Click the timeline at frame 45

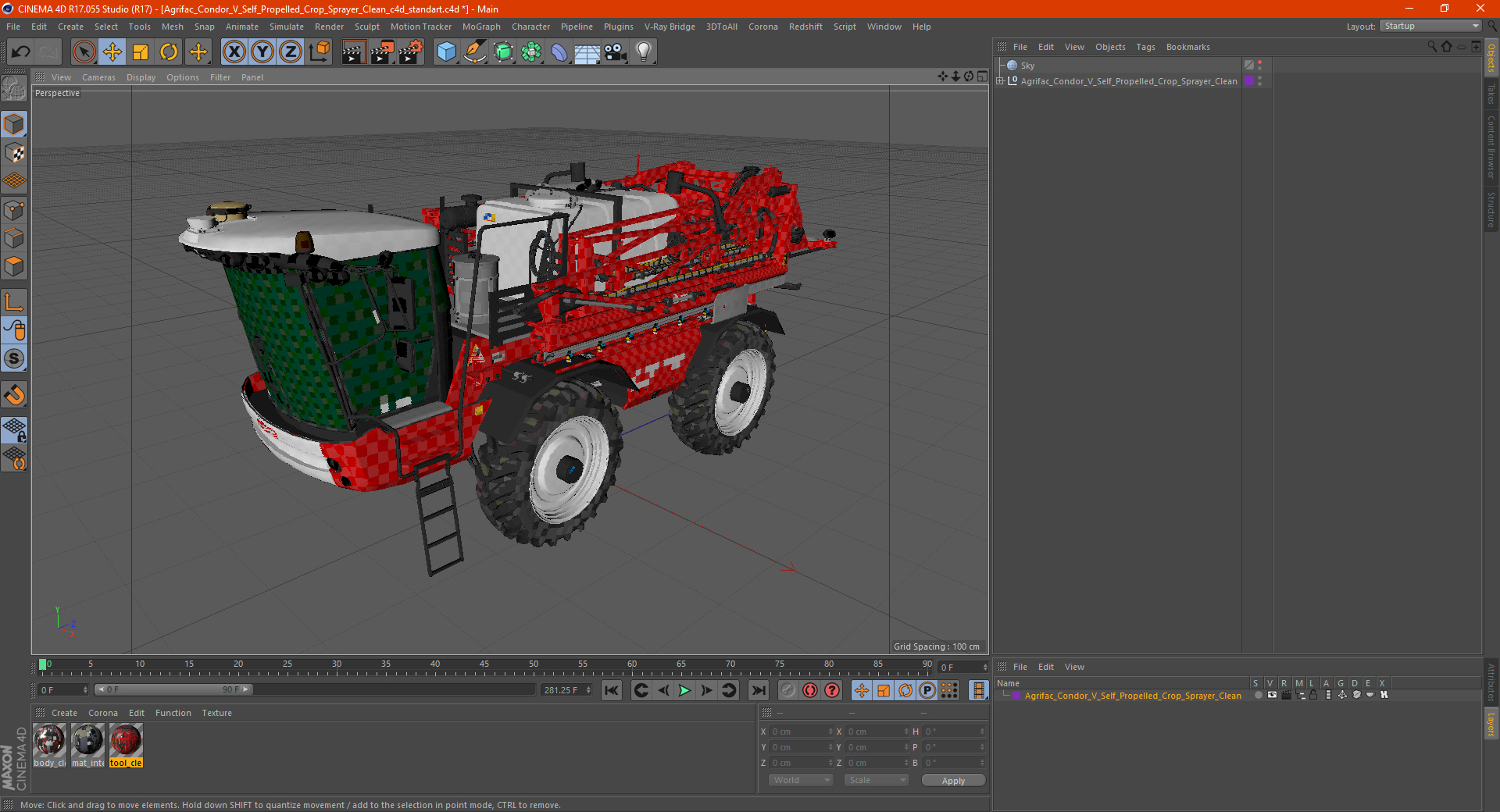[484, 666]
